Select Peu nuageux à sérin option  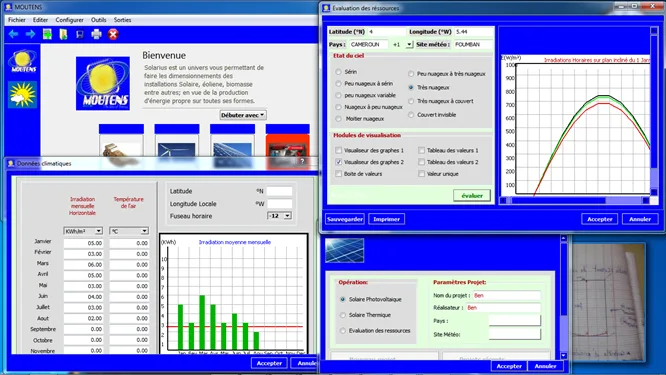339,84
